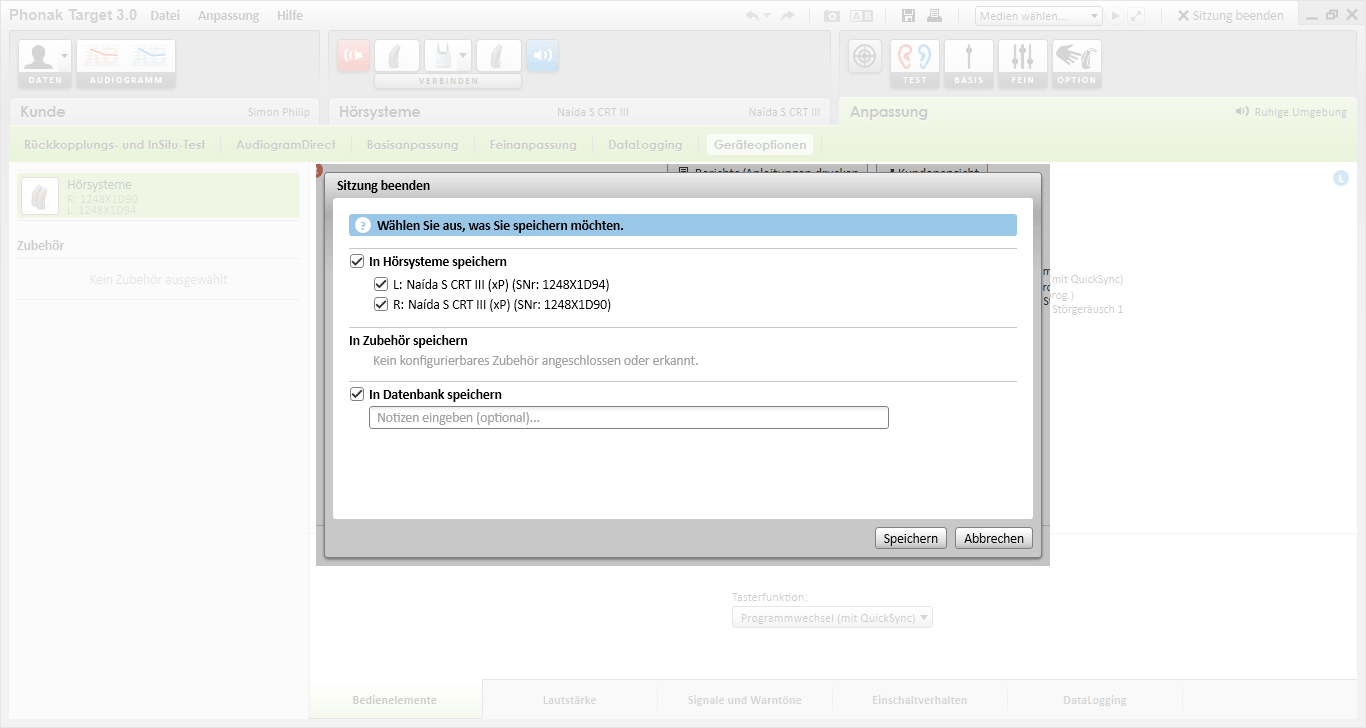Image resolution: width=1366 pixels, height=728 pixels.
Task: Click Speichern button in dialog
Action: pos(911,538)
